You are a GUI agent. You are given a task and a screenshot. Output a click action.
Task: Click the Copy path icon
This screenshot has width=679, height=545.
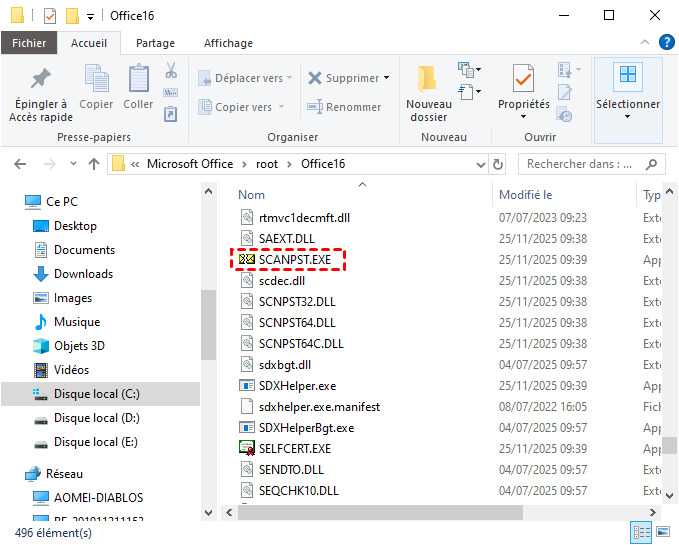(x=171, y=93)
